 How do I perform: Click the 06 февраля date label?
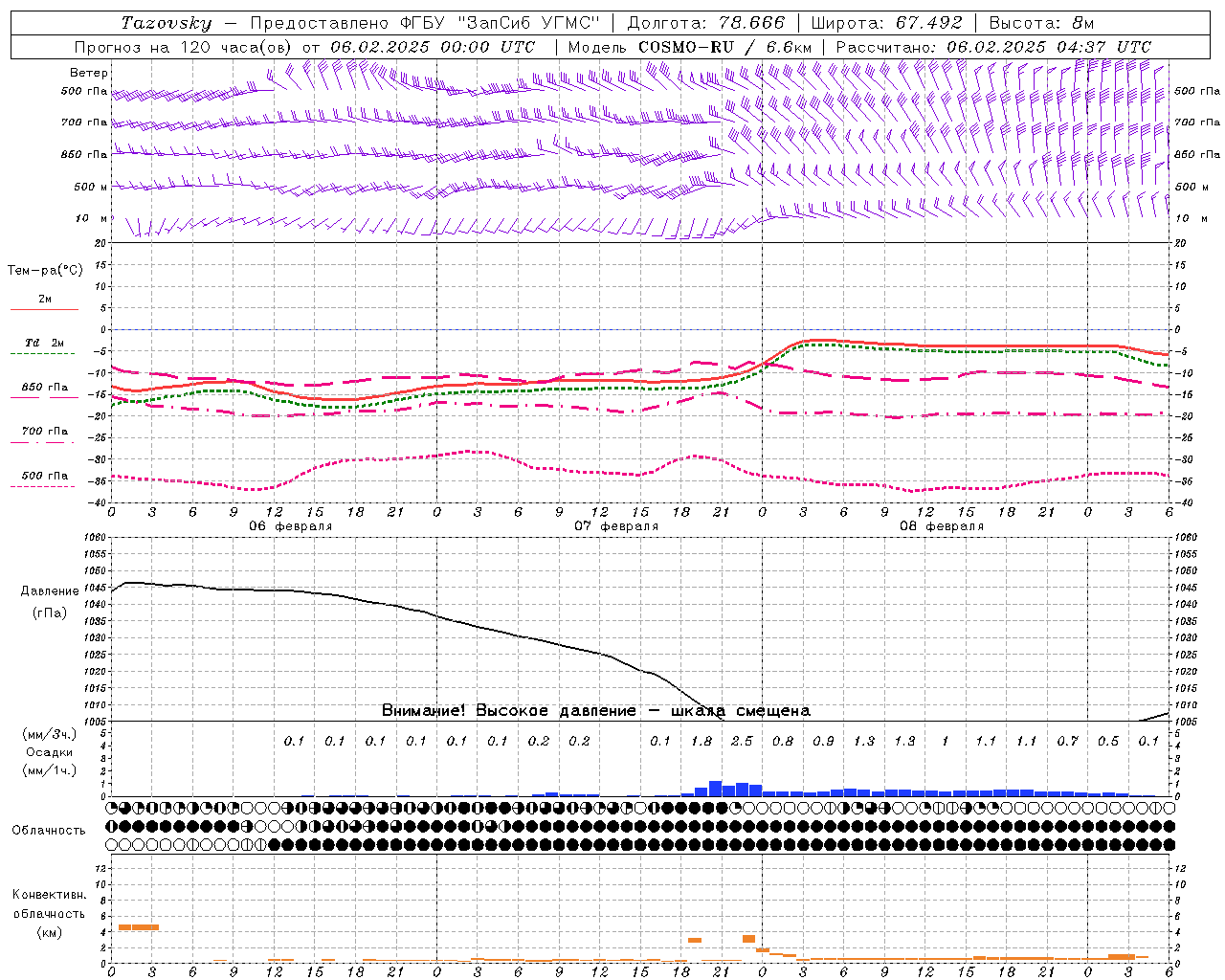click(x=291, y=526)
